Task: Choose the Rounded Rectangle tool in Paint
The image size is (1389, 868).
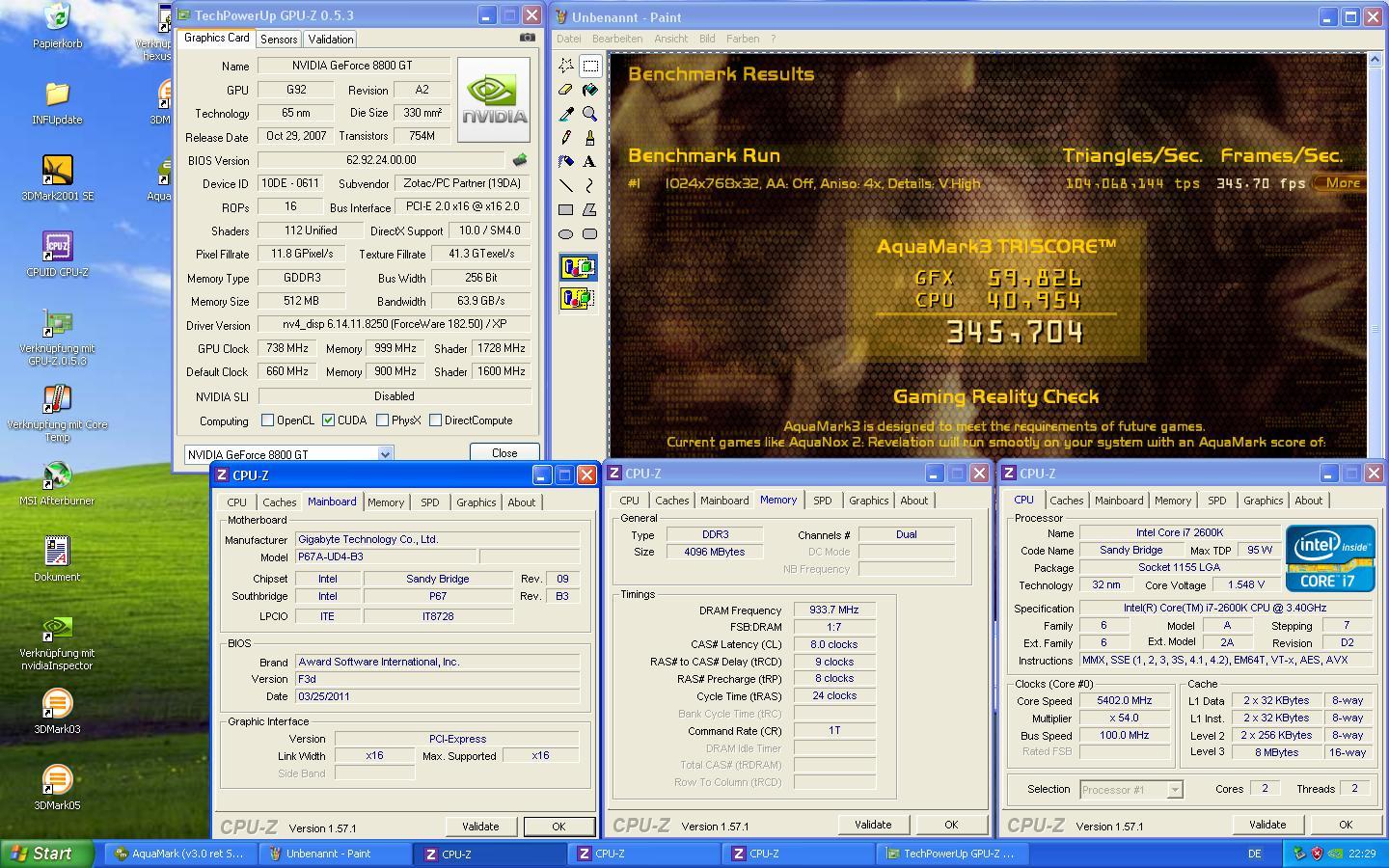Action: [590, 233]
